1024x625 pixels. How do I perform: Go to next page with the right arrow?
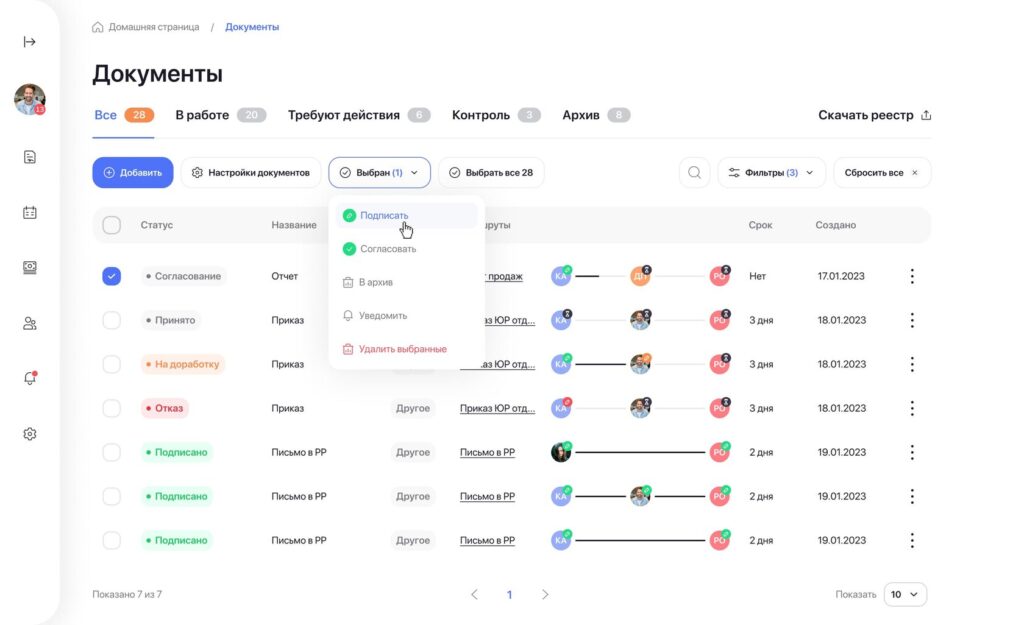pyautogui.click(x=545, y=594)
